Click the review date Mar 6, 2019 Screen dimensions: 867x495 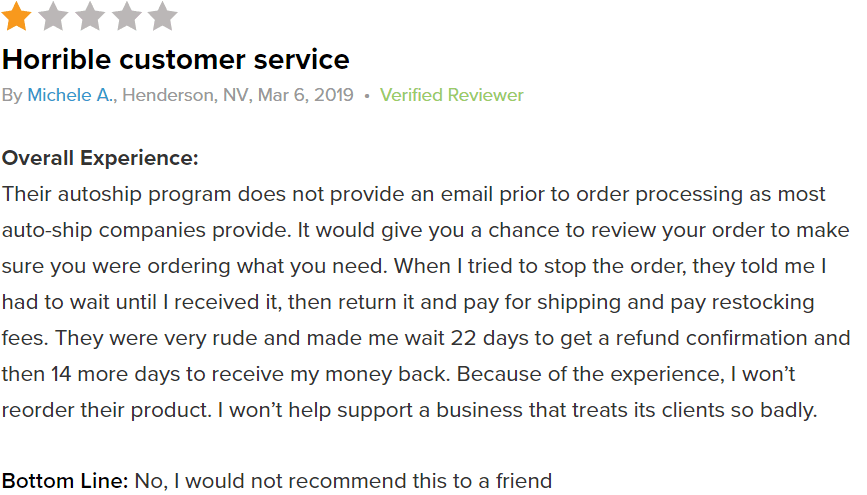point(306,95)
